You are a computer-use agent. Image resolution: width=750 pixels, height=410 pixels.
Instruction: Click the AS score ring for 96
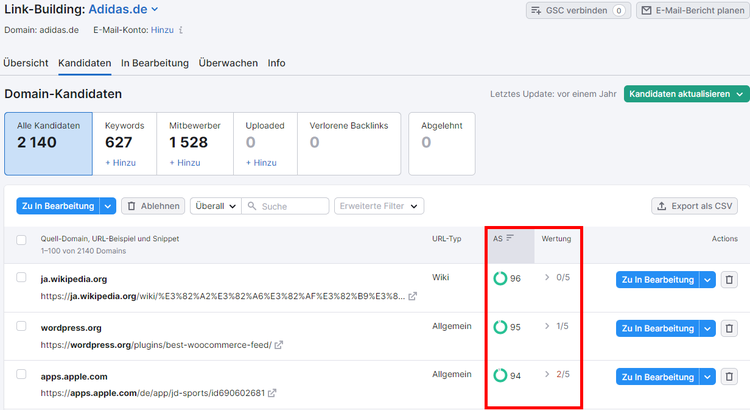[500, 278]
